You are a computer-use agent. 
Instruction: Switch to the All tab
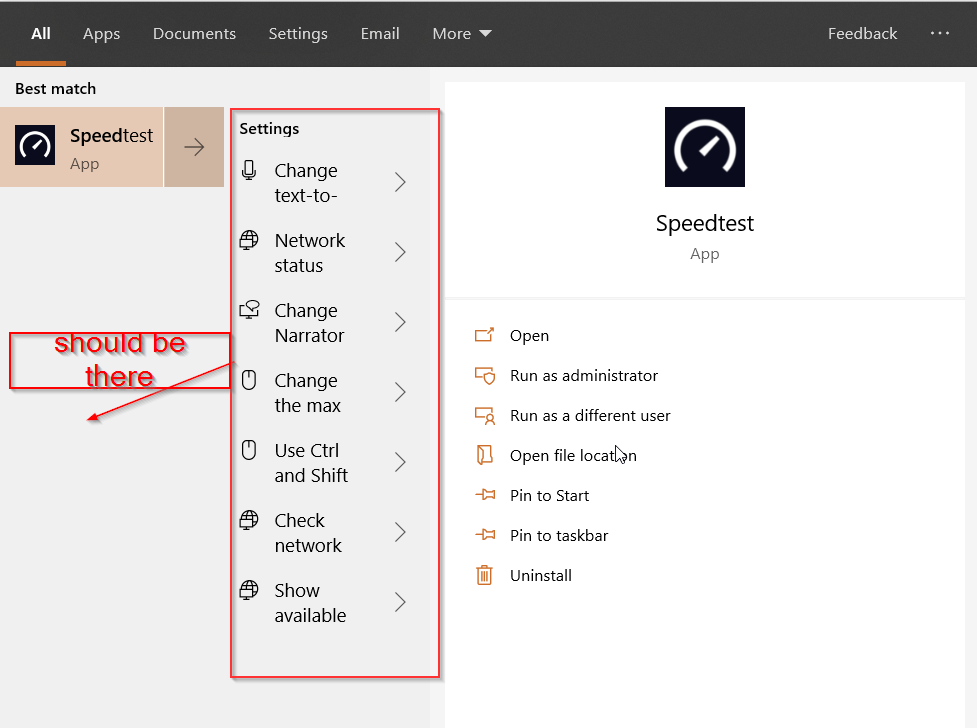click(x=41, y=34)
